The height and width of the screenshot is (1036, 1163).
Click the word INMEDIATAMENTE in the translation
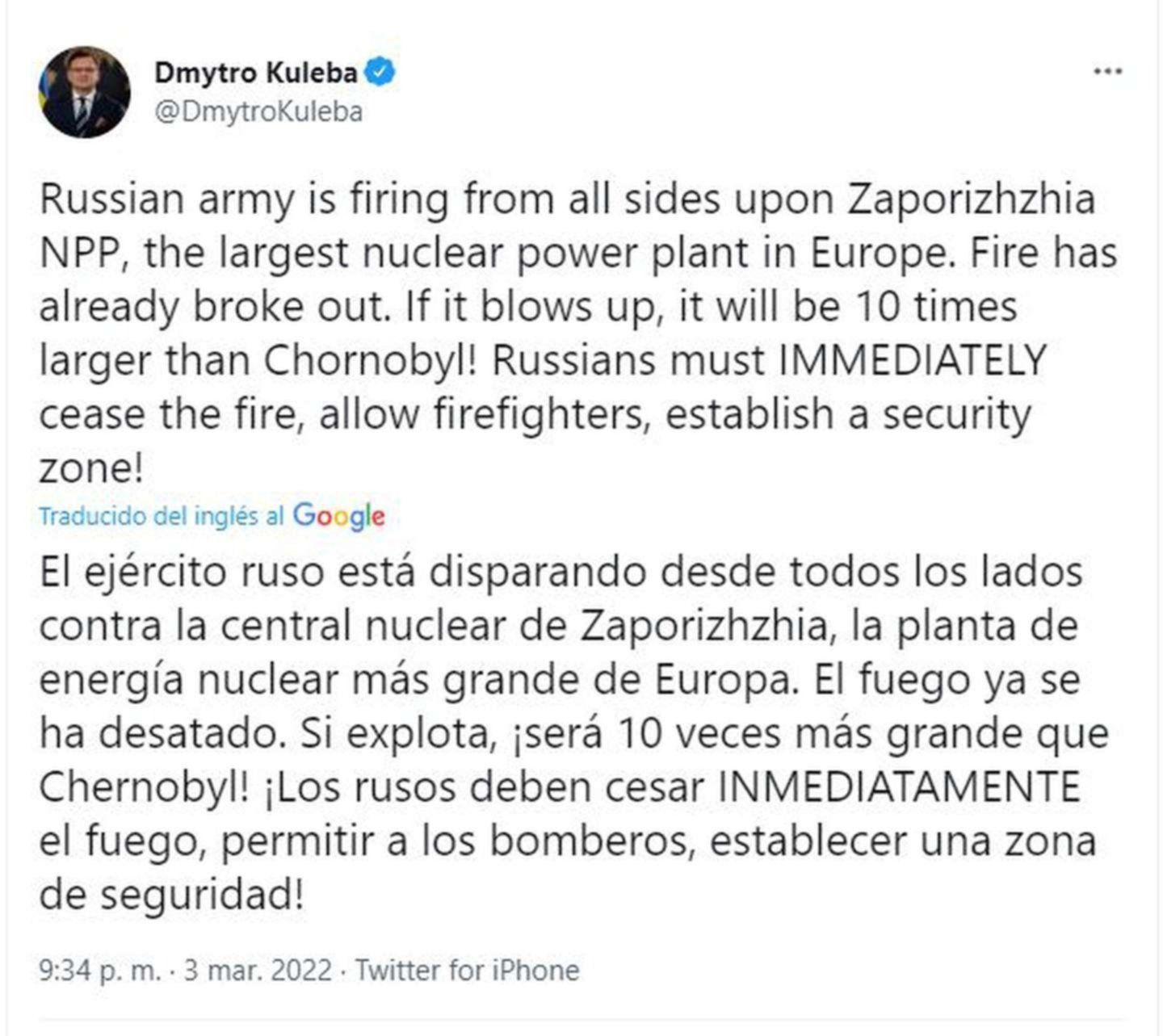[899, 786]
